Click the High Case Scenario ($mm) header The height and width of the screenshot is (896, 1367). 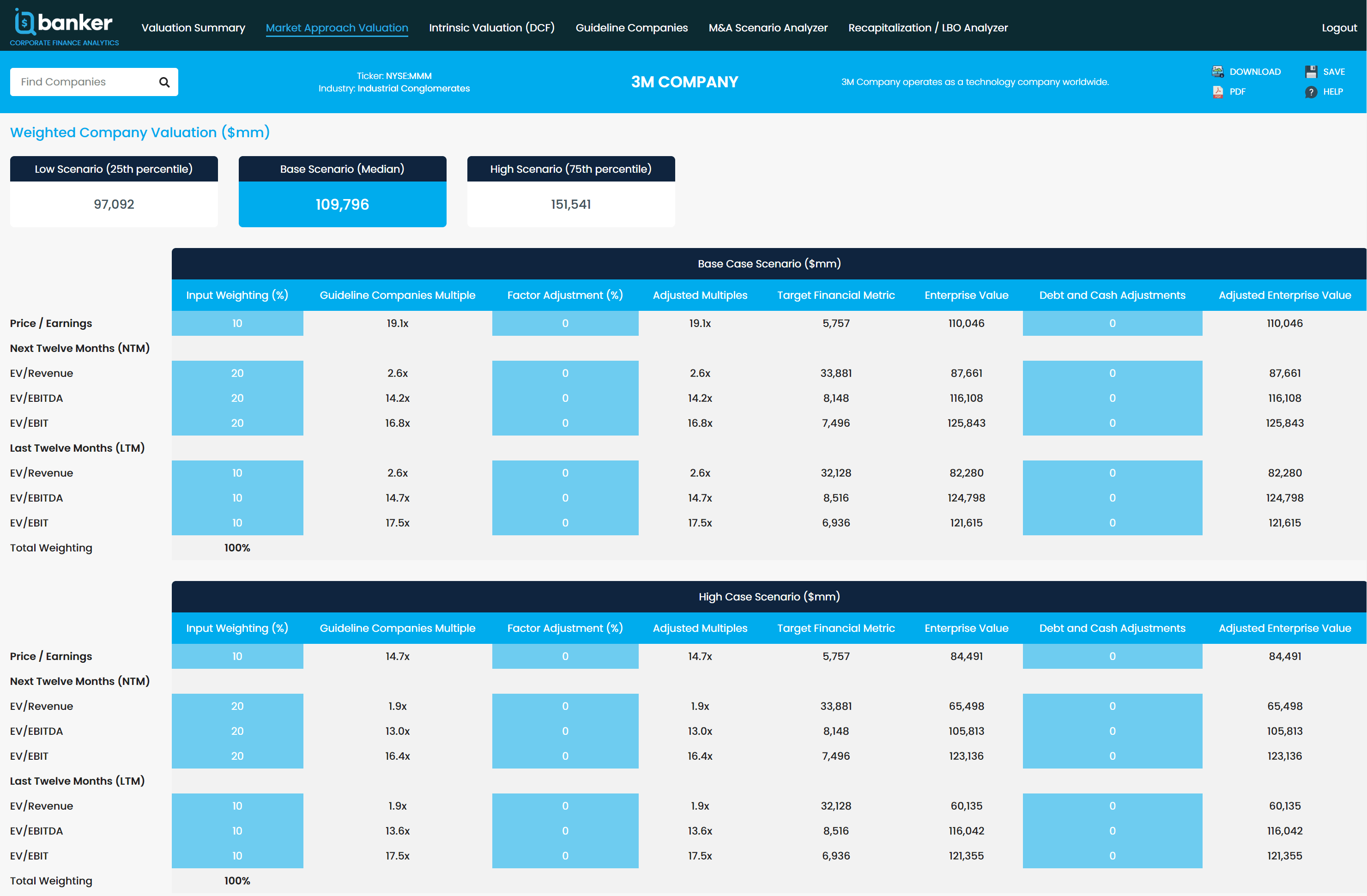click(x=769, y=597)
